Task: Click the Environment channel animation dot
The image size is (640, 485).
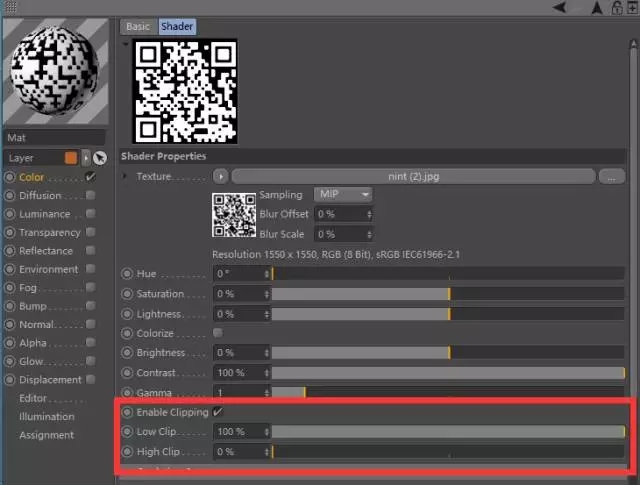Action: click(x=10, y=269)
